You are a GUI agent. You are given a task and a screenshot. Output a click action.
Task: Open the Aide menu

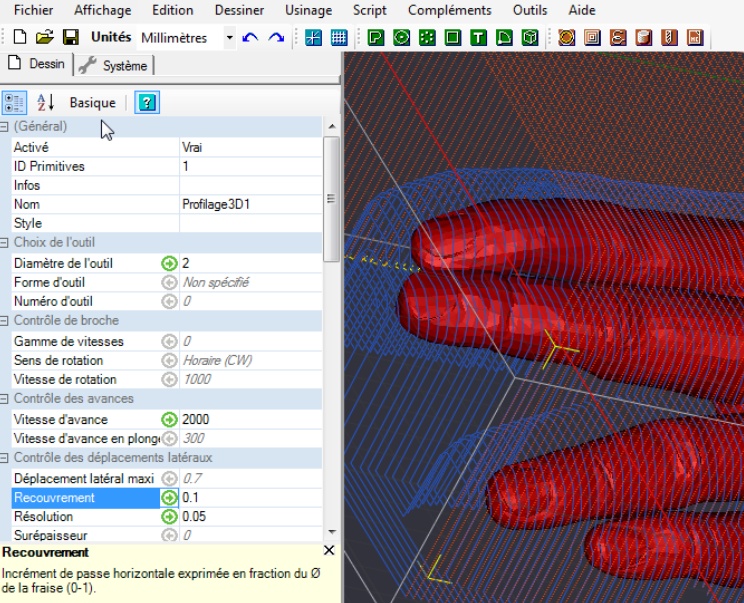[x=582, y=10]
